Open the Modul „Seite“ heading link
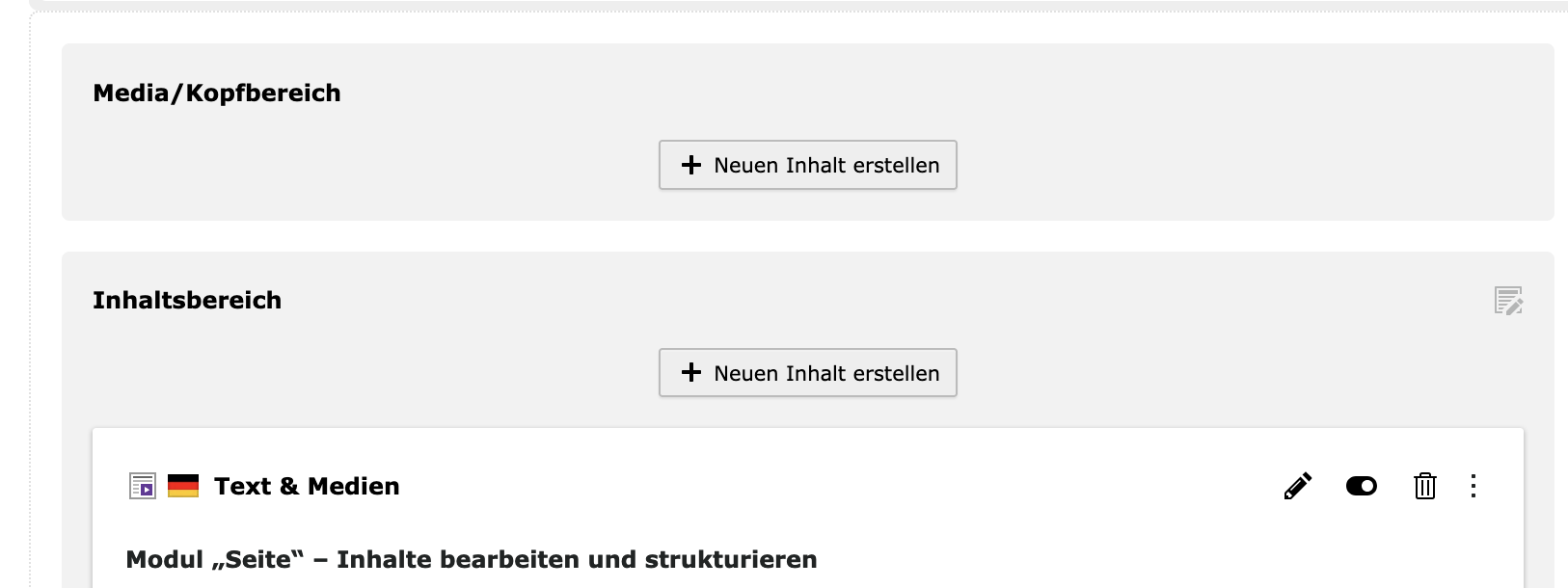 pos(472,559)
